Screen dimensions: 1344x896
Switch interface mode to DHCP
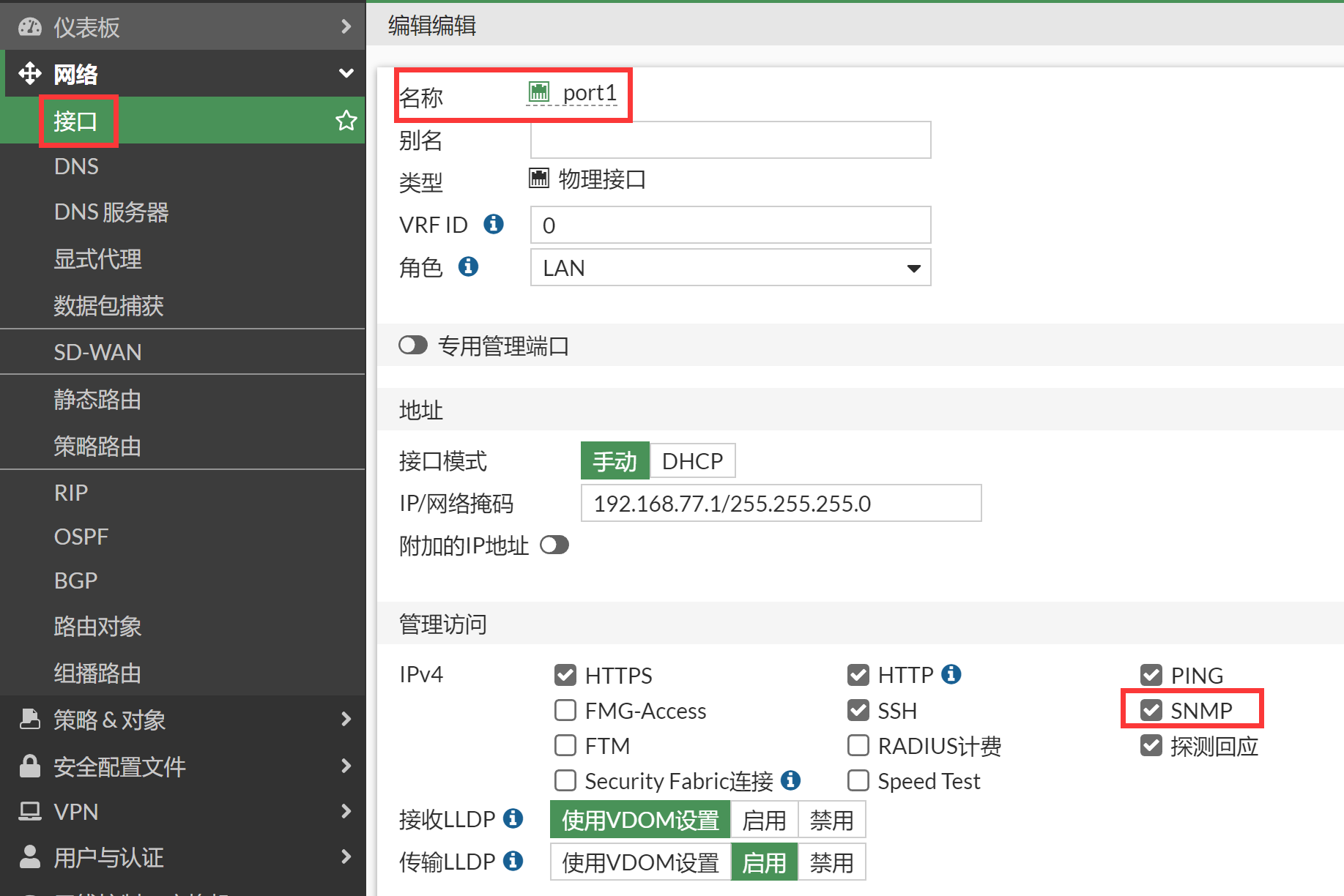pos(692,461)
